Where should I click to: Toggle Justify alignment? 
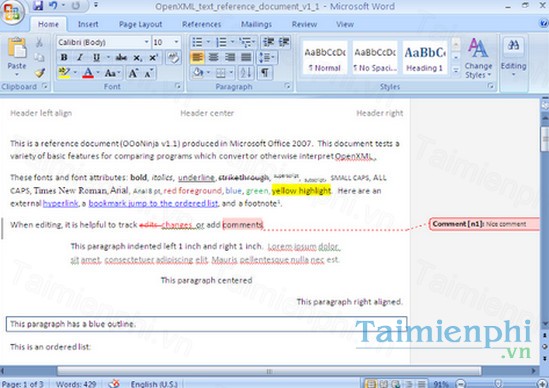pyautogui.click(x=246, y=57)
